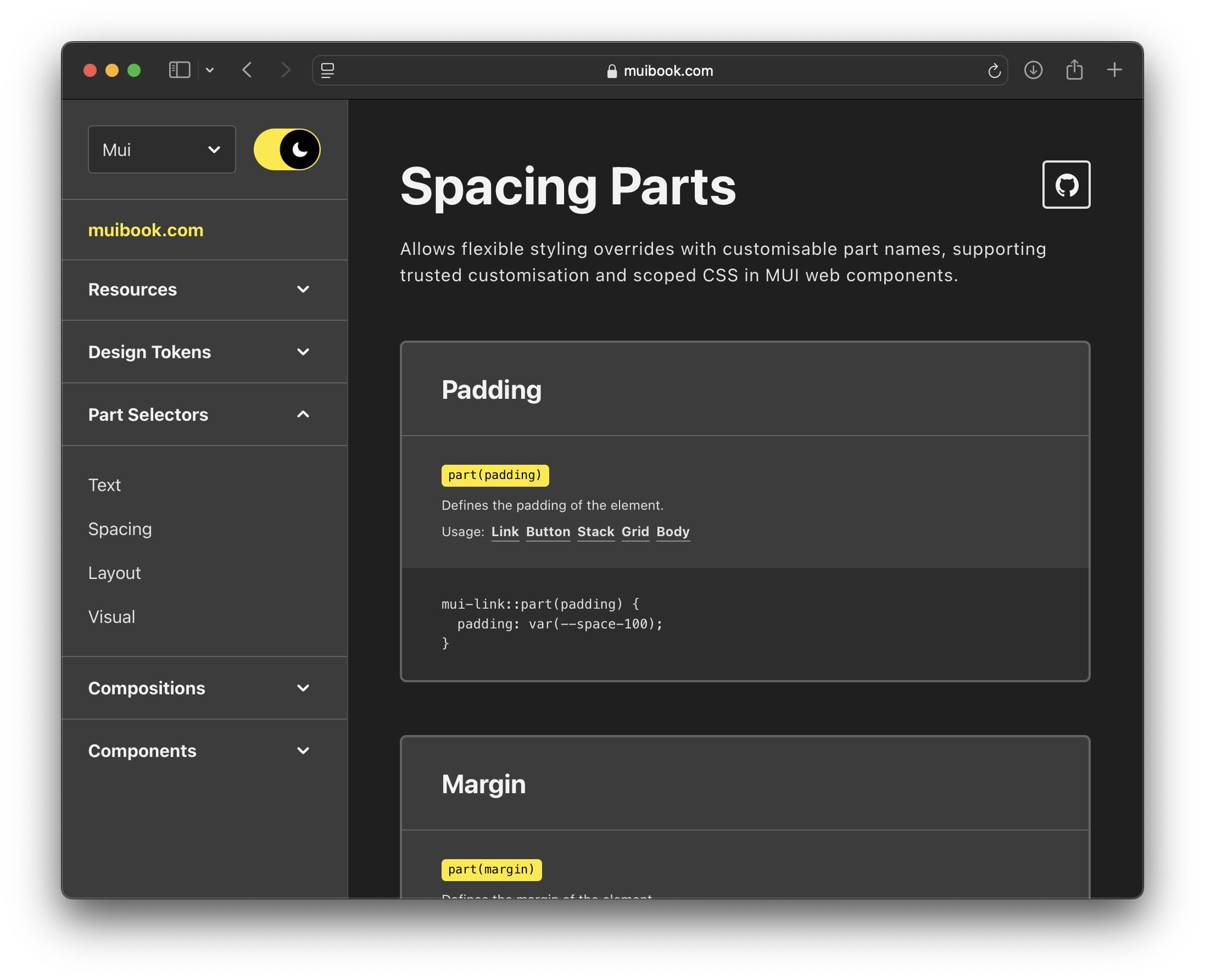Click 'Defines the padding of the element.' text
This screenshot has width=1205, height=980.
tap(552, 505)
